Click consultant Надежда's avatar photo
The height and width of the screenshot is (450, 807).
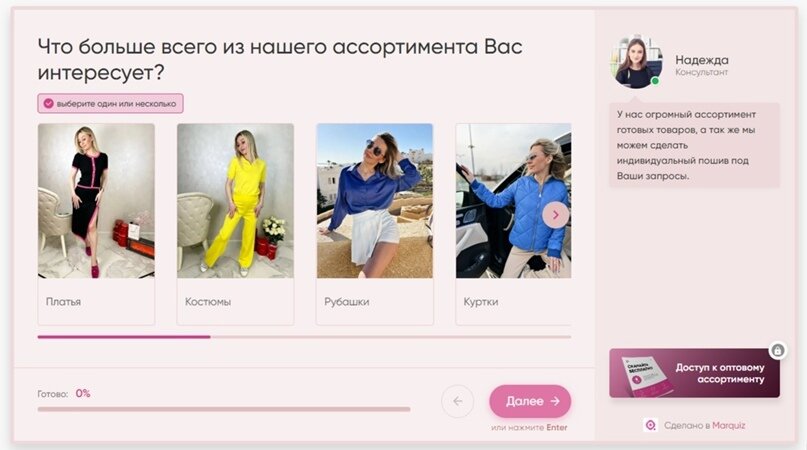(x=636, y=61)
